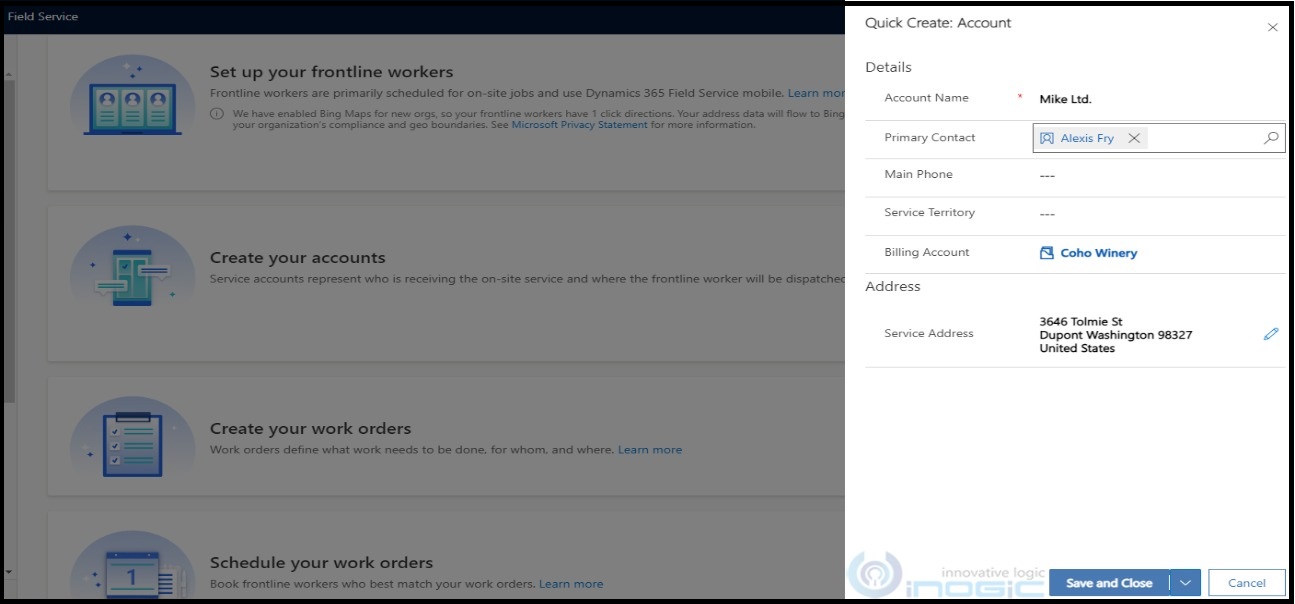Click the Quick Create: Account title
The image size is (1295, 604).
click(938, 23)
